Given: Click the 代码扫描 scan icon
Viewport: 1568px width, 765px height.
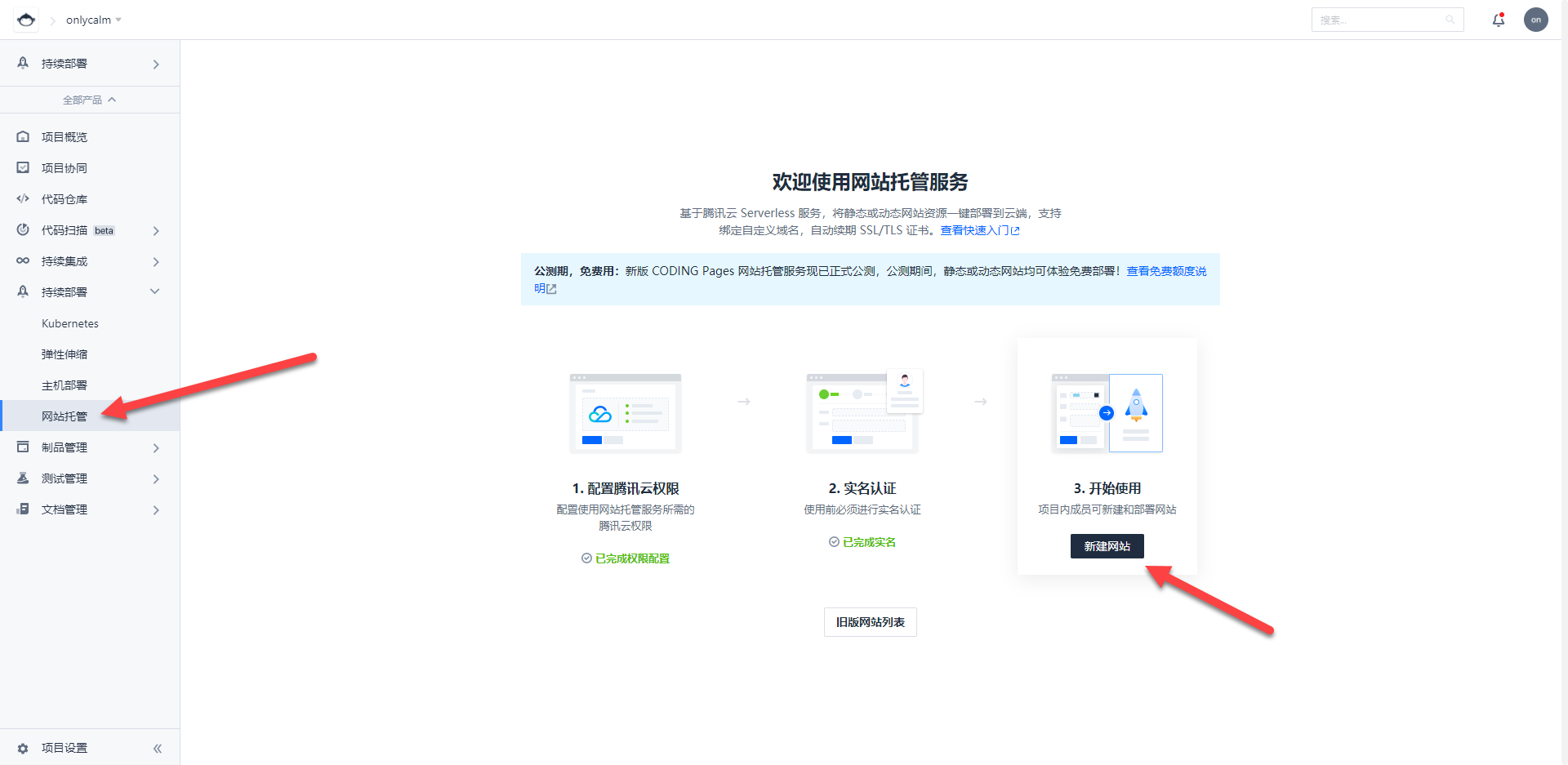Looking at the screenshot, I should (23, 229).
